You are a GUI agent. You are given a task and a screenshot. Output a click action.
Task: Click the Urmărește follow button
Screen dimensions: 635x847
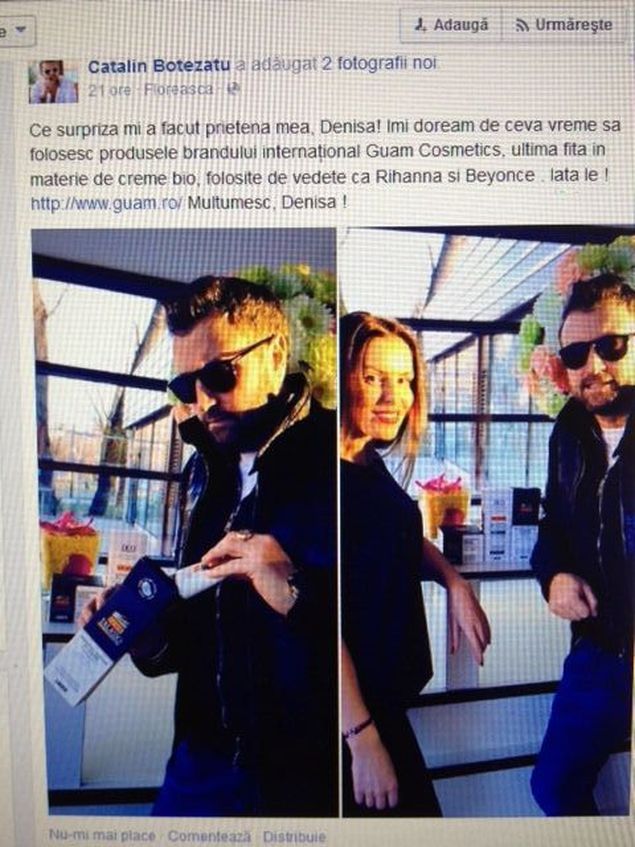[x=563, y=25]
